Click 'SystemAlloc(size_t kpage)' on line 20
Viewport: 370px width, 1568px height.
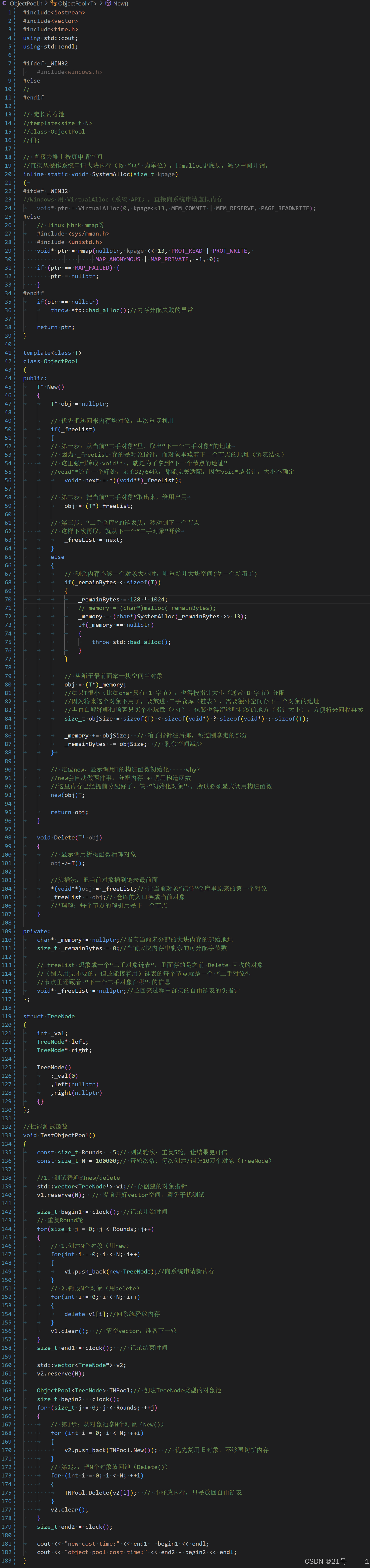point(135,174)
